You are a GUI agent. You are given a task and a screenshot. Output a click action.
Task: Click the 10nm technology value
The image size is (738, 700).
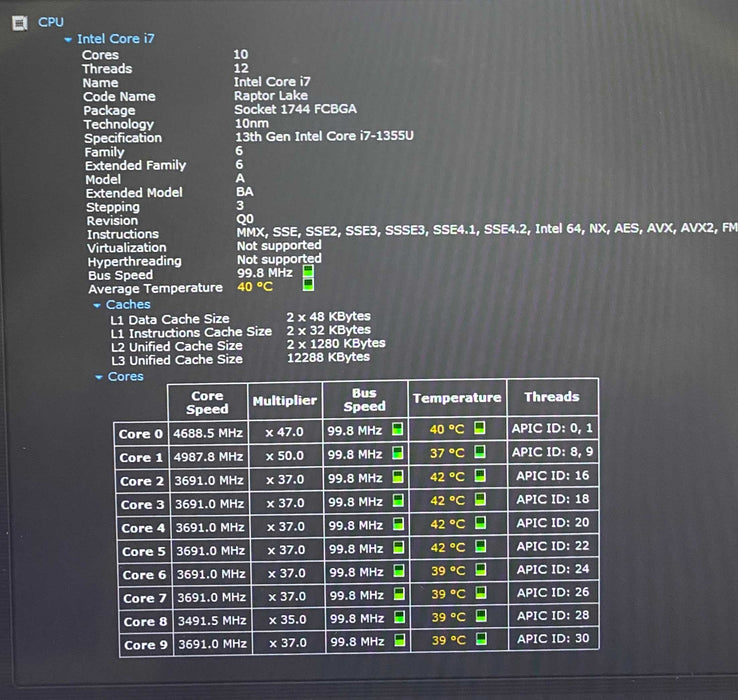point(252,123)
